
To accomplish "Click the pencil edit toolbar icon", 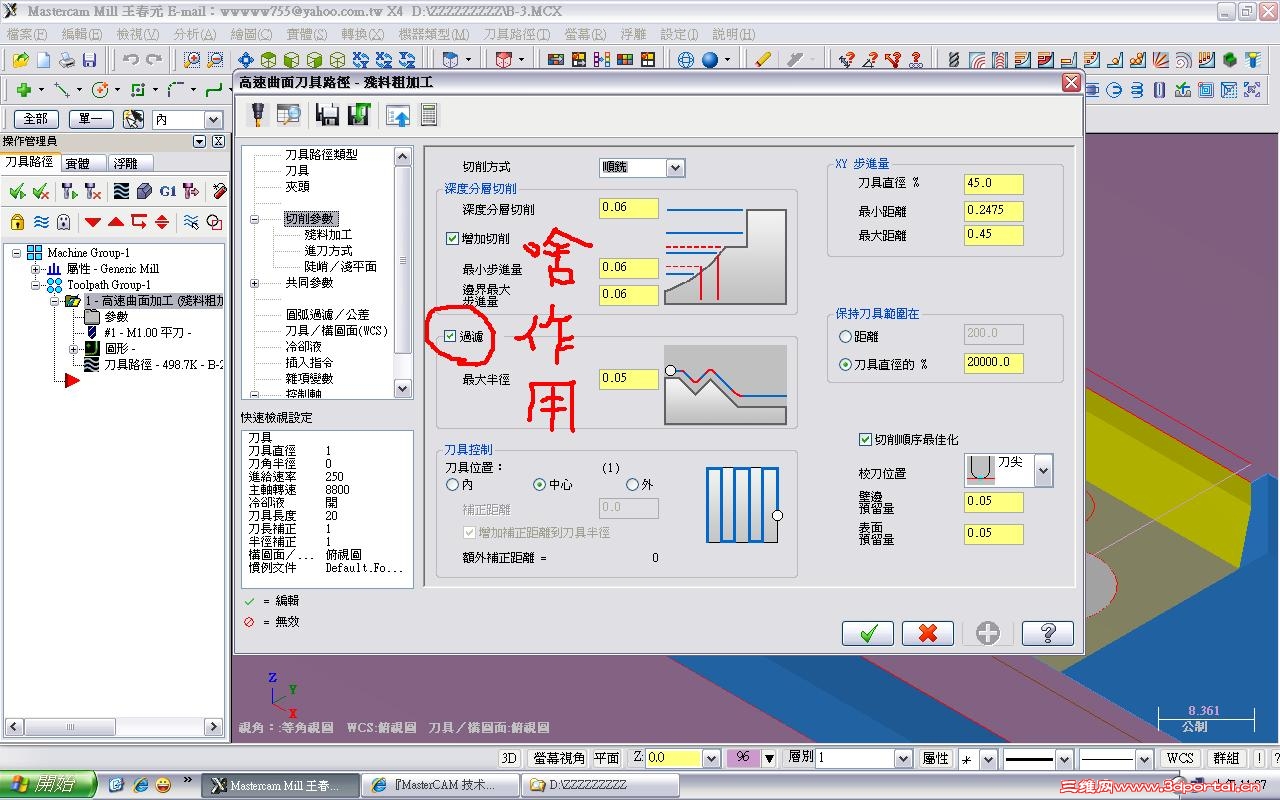I will 764,60.
